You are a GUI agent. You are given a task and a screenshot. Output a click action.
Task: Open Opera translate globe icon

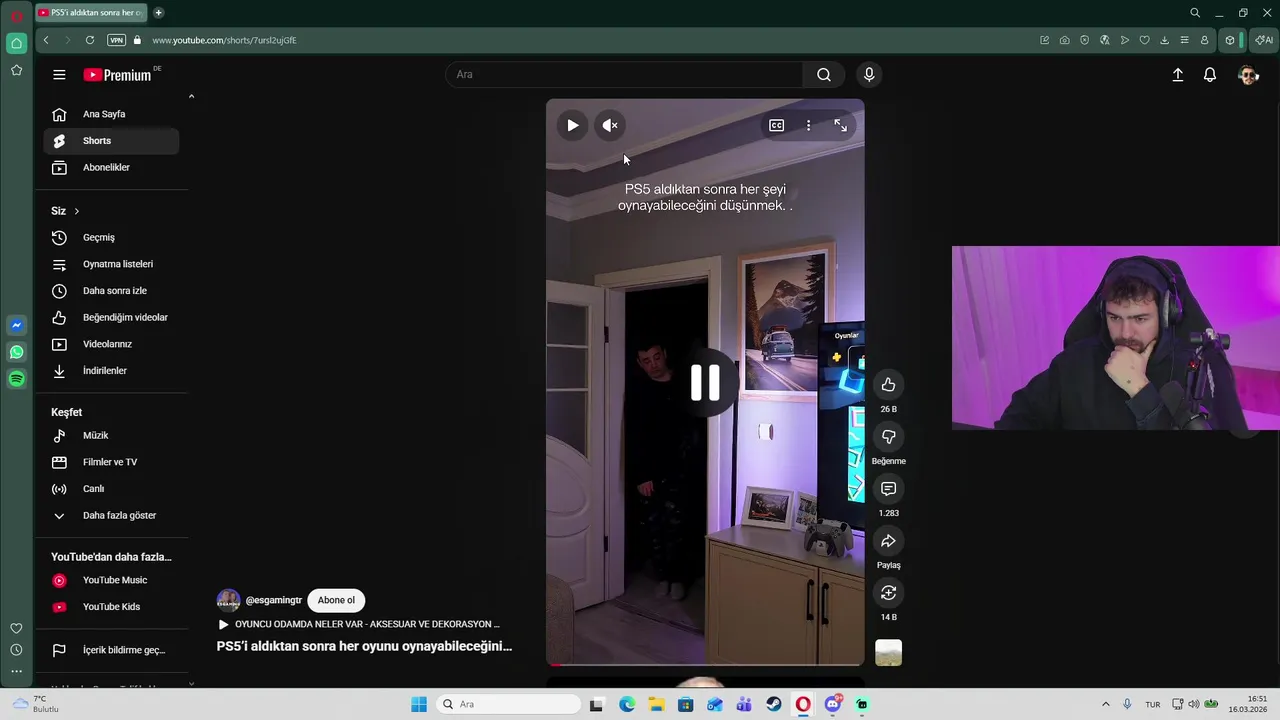click(x=1104, y=40)
